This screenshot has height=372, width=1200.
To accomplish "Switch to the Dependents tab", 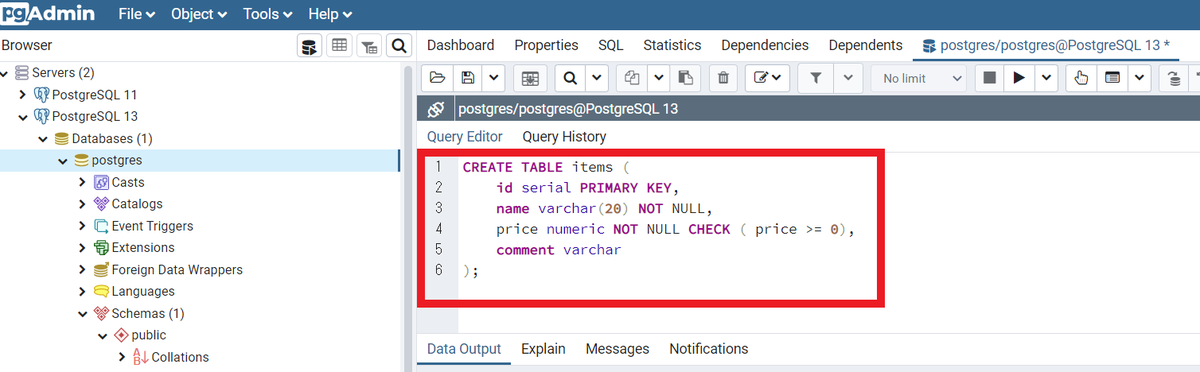I will tap(865, 45).
